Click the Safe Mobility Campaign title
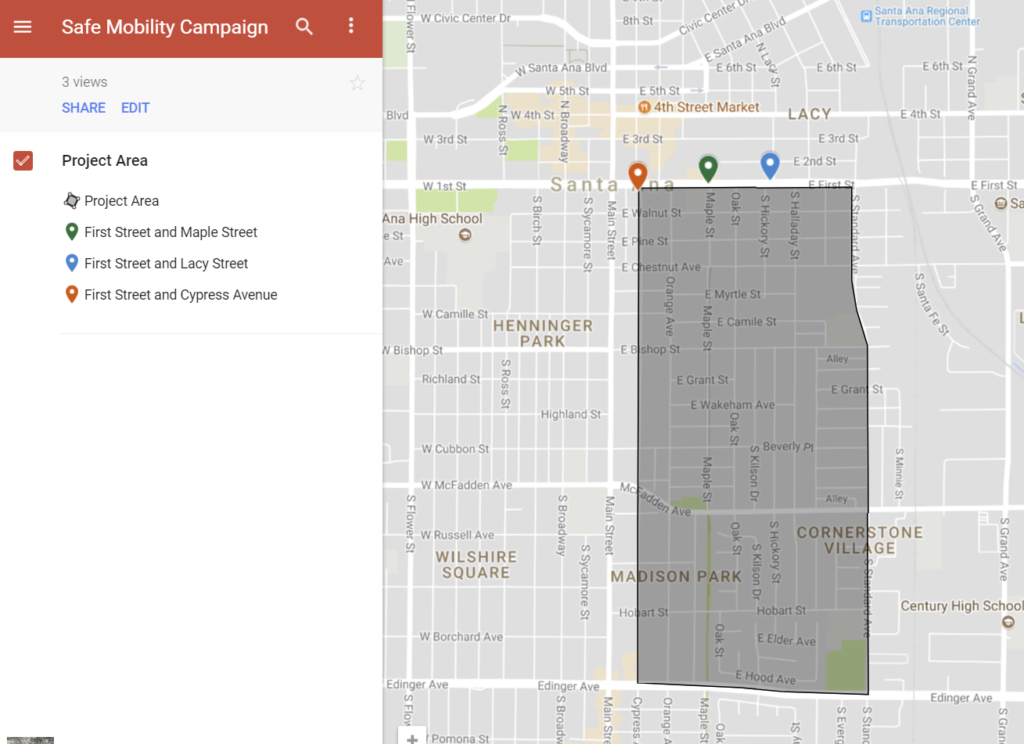The image size is (1024, 744). (x=165, y=27)
